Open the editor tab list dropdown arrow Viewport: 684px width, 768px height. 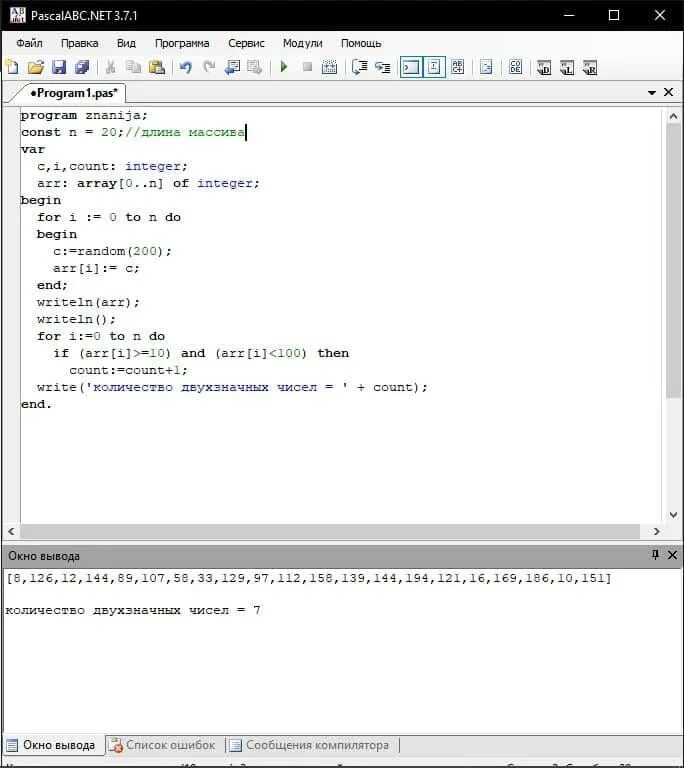[652, 93]
